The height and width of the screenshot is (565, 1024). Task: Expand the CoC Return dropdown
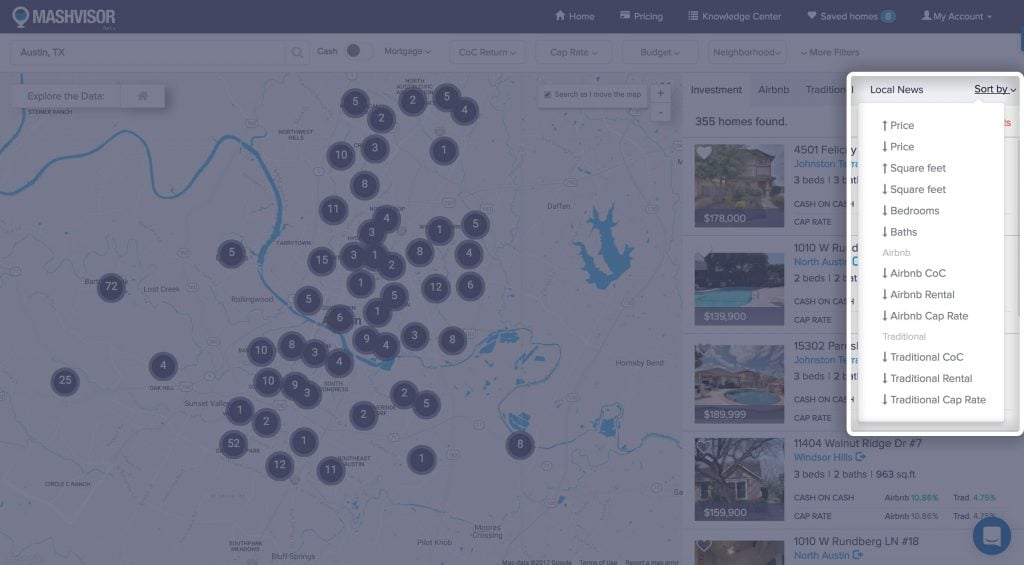(x=488, y=52)
